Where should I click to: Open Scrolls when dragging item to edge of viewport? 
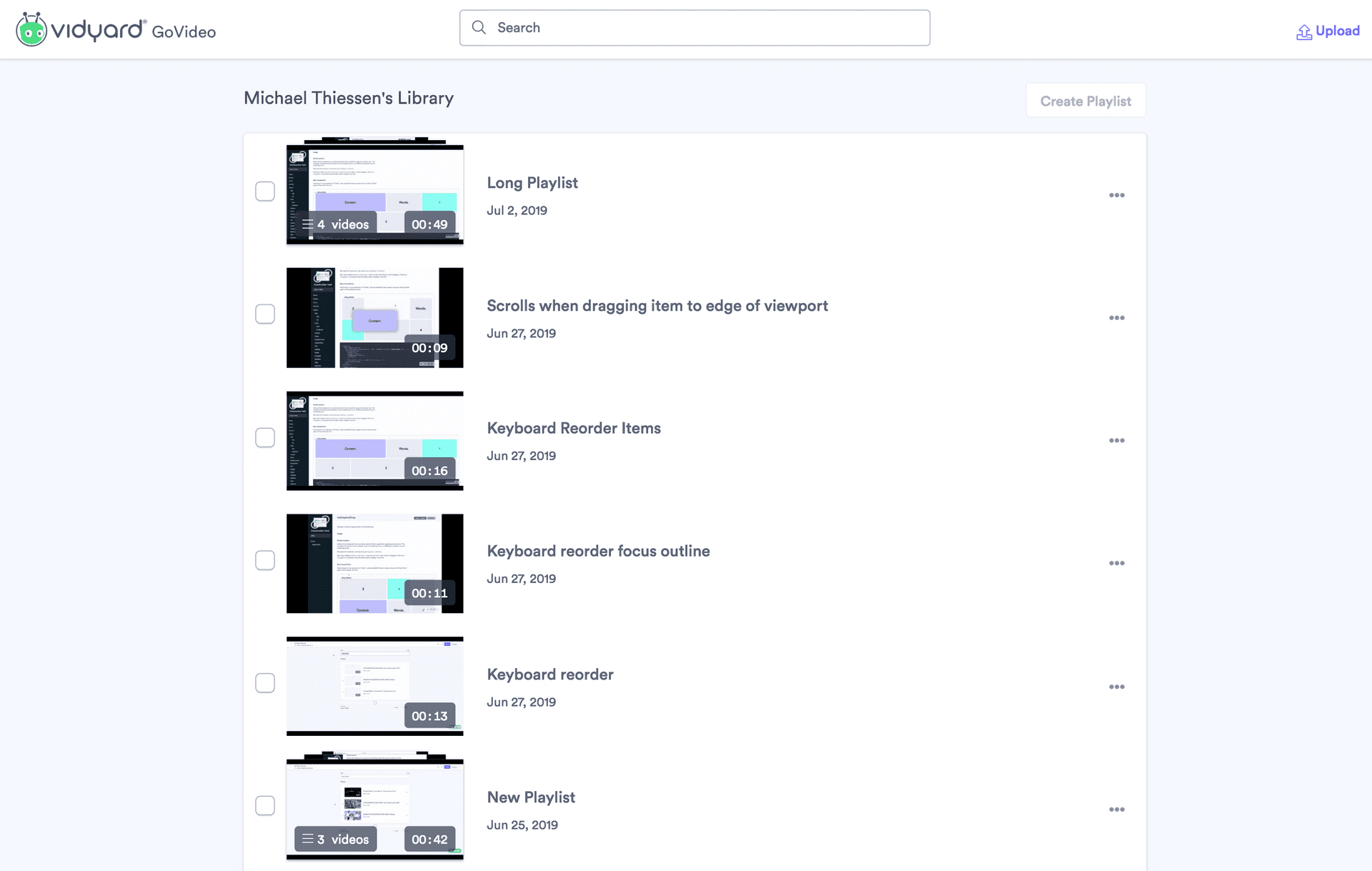657,306
